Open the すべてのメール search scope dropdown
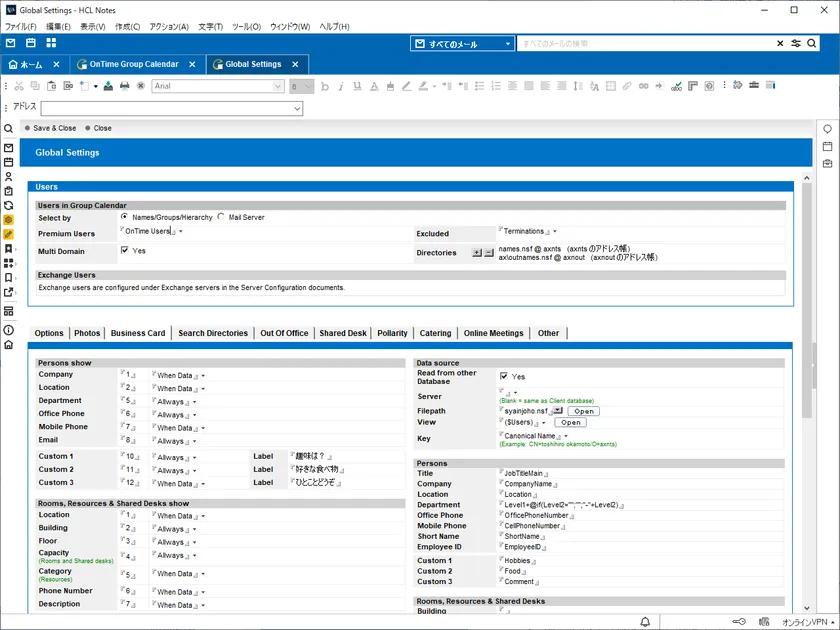 tap(508, 44)
